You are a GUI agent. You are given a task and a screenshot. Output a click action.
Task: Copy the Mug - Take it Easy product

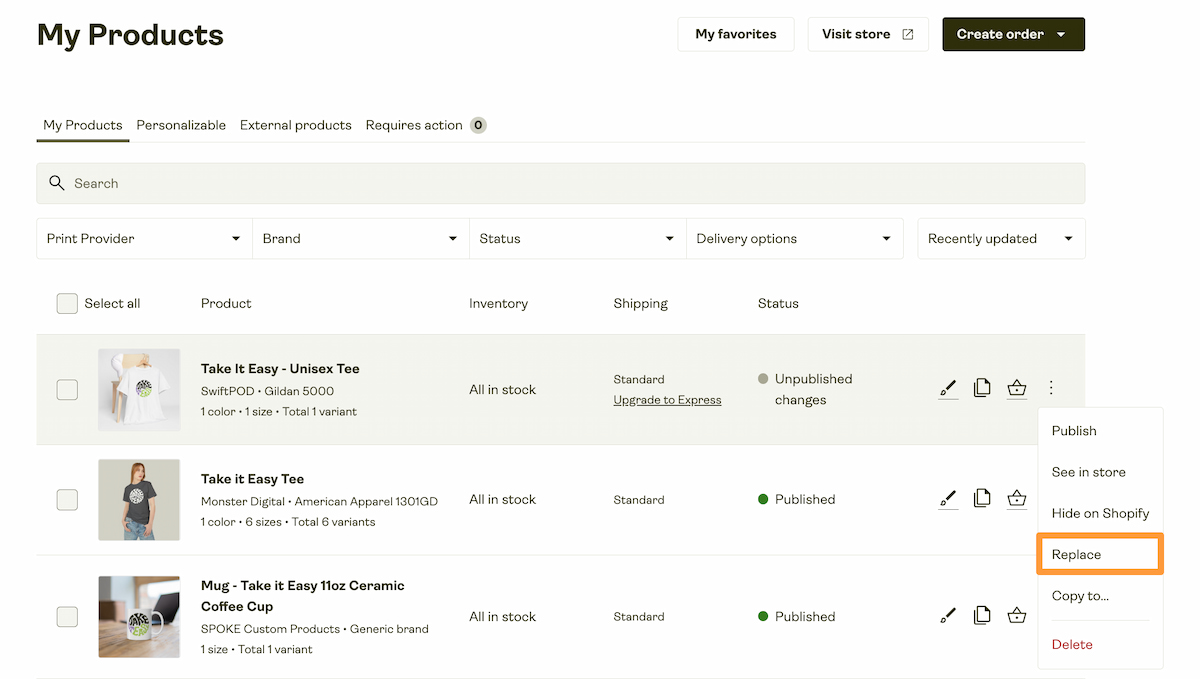coord(982,615)
